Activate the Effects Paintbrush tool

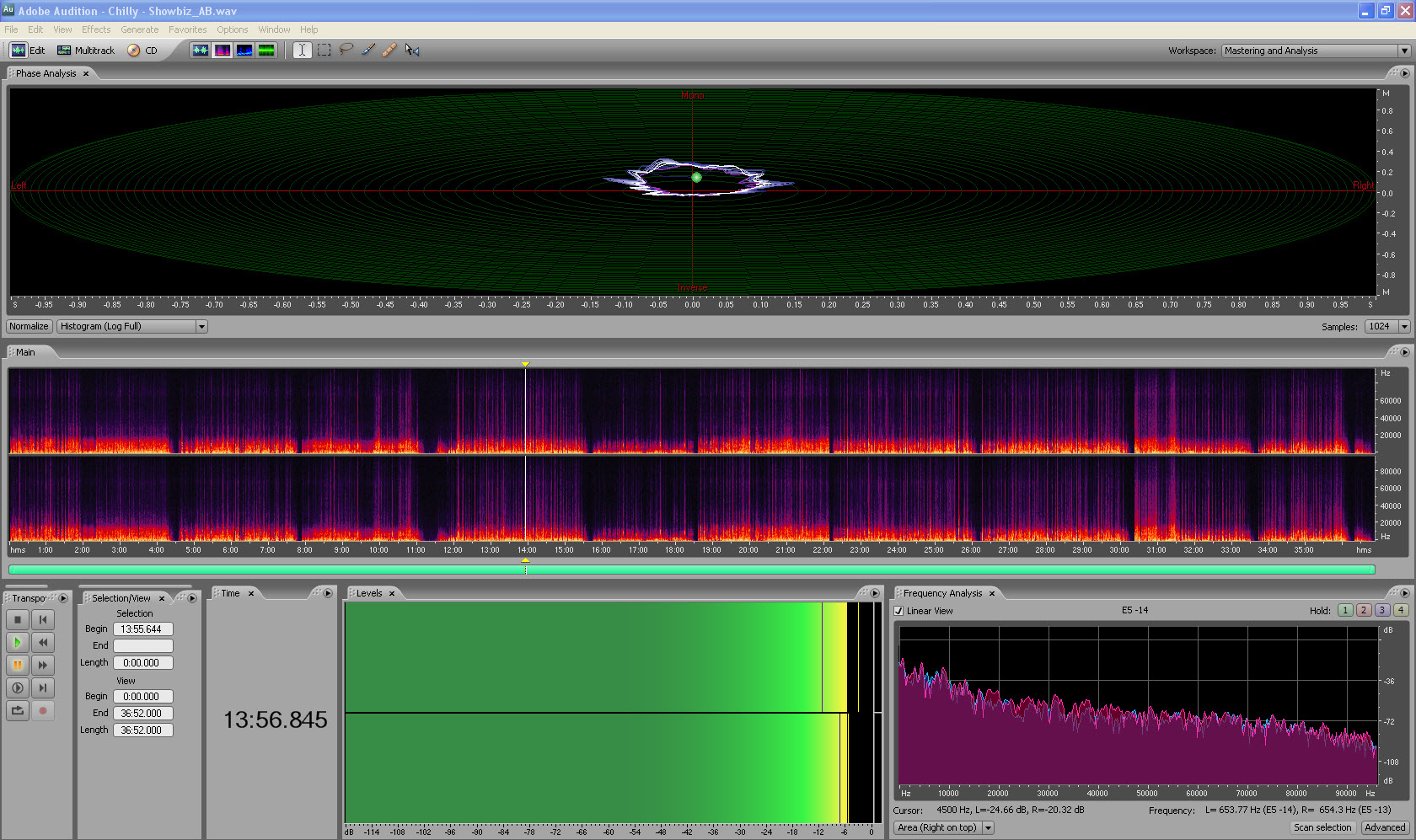368,51
